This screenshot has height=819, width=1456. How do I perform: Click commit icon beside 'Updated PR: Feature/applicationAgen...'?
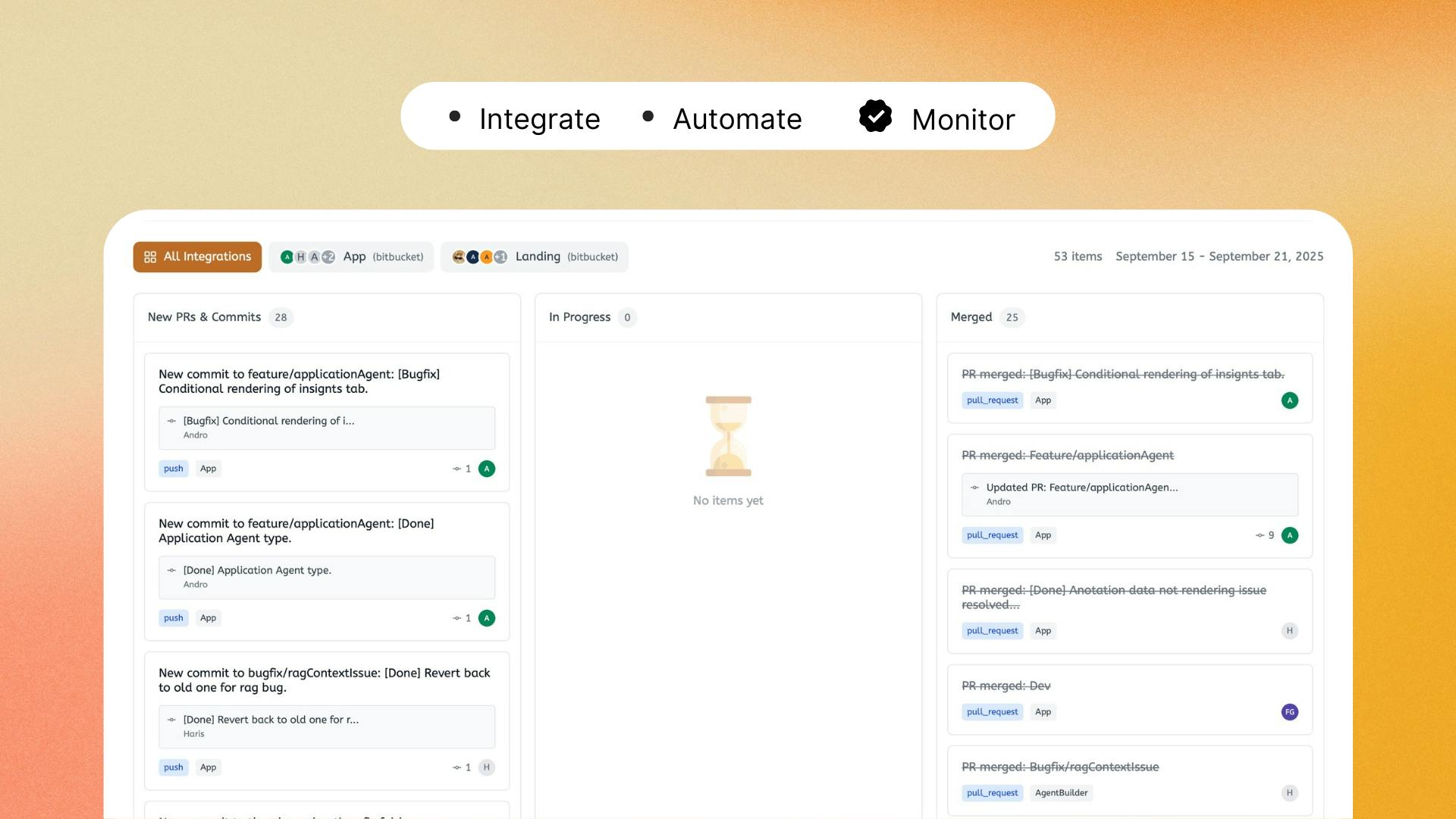click(x=974, y=488)
